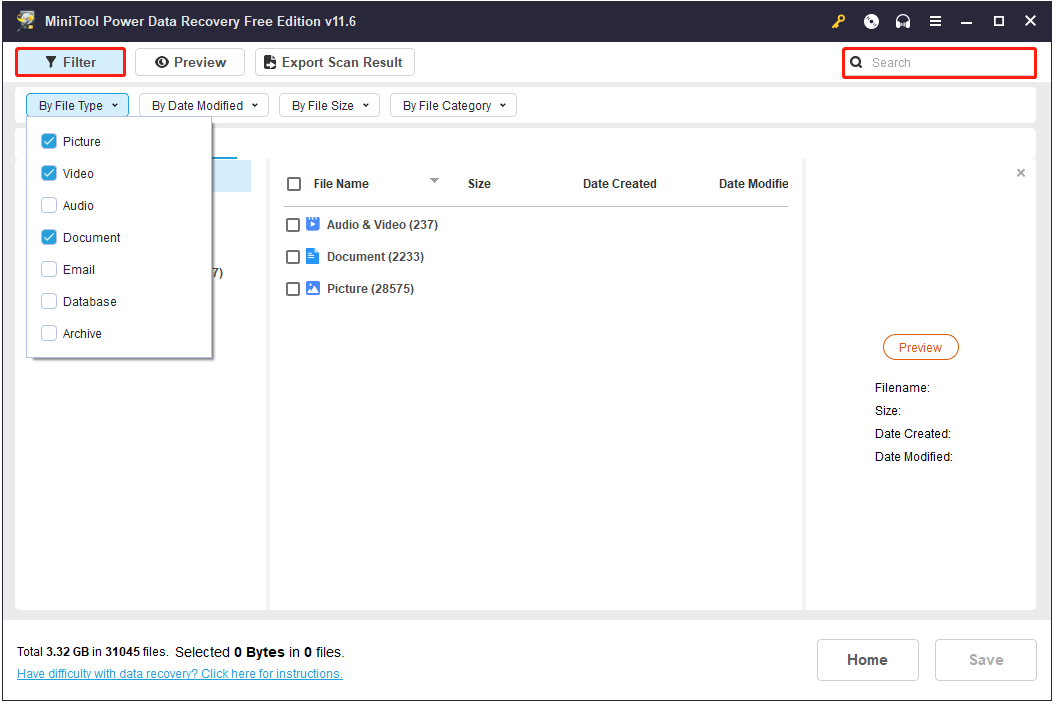Open the data recovery instructions link
This screenshot has width=1055, height=704.
[x=180, y=674]
